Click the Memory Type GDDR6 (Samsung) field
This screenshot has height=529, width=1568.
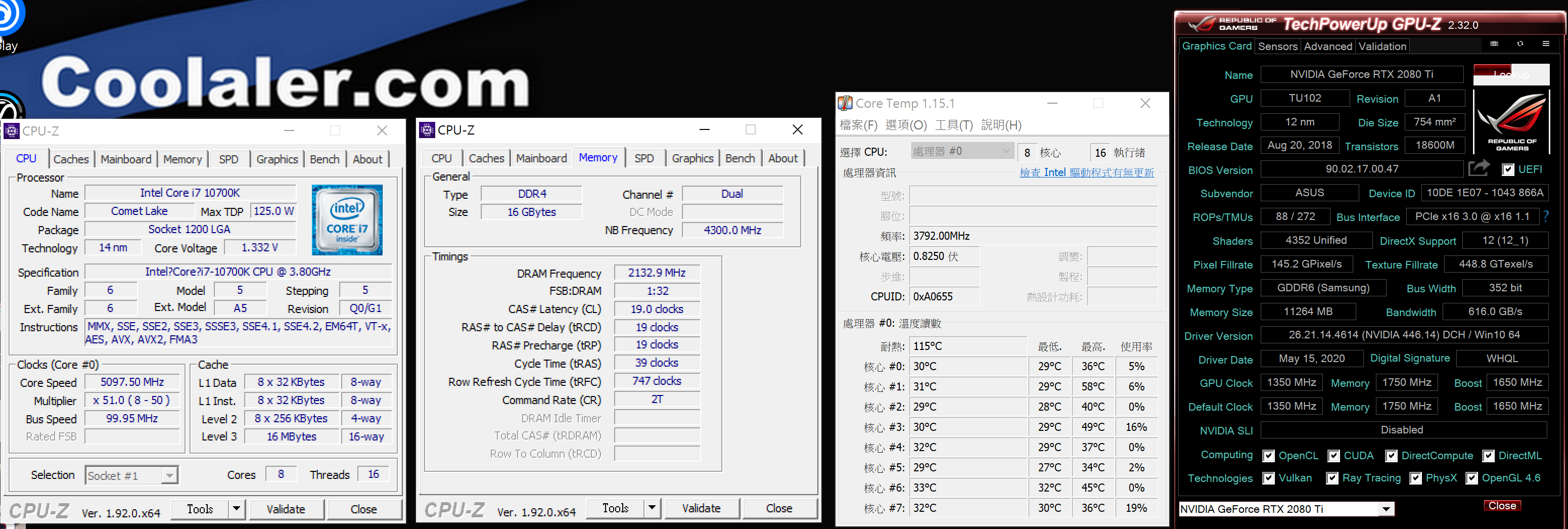click(1323, 287)
